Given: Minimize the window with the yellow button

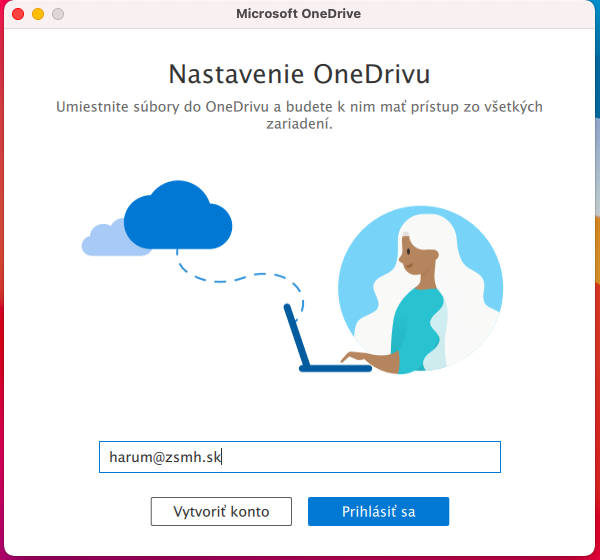Looking at the screenshot, I should 38,14.
